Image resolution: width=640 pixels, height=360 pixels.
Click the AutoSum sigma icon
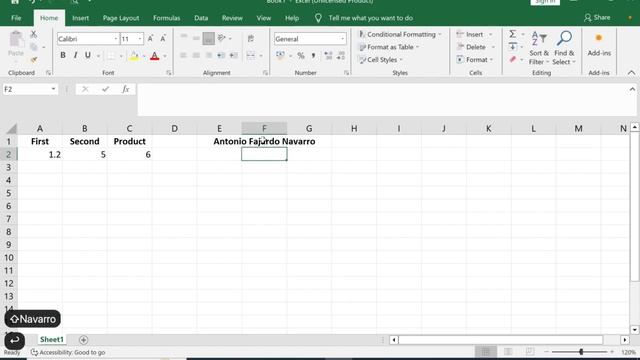pyautogui.click(x=513, y=34)
